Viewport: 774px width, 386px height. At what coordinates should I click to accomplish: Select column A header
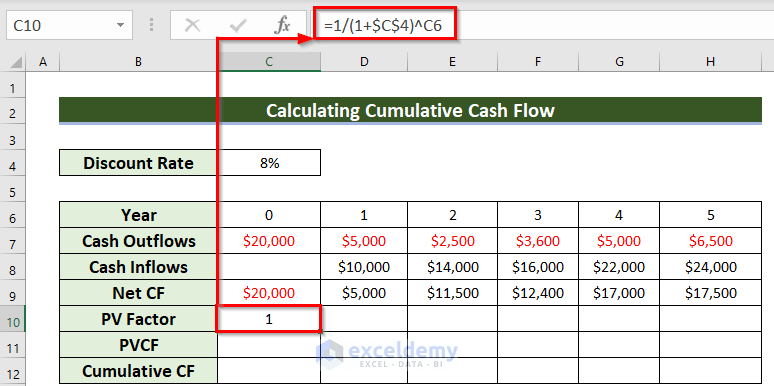(42, 62)
